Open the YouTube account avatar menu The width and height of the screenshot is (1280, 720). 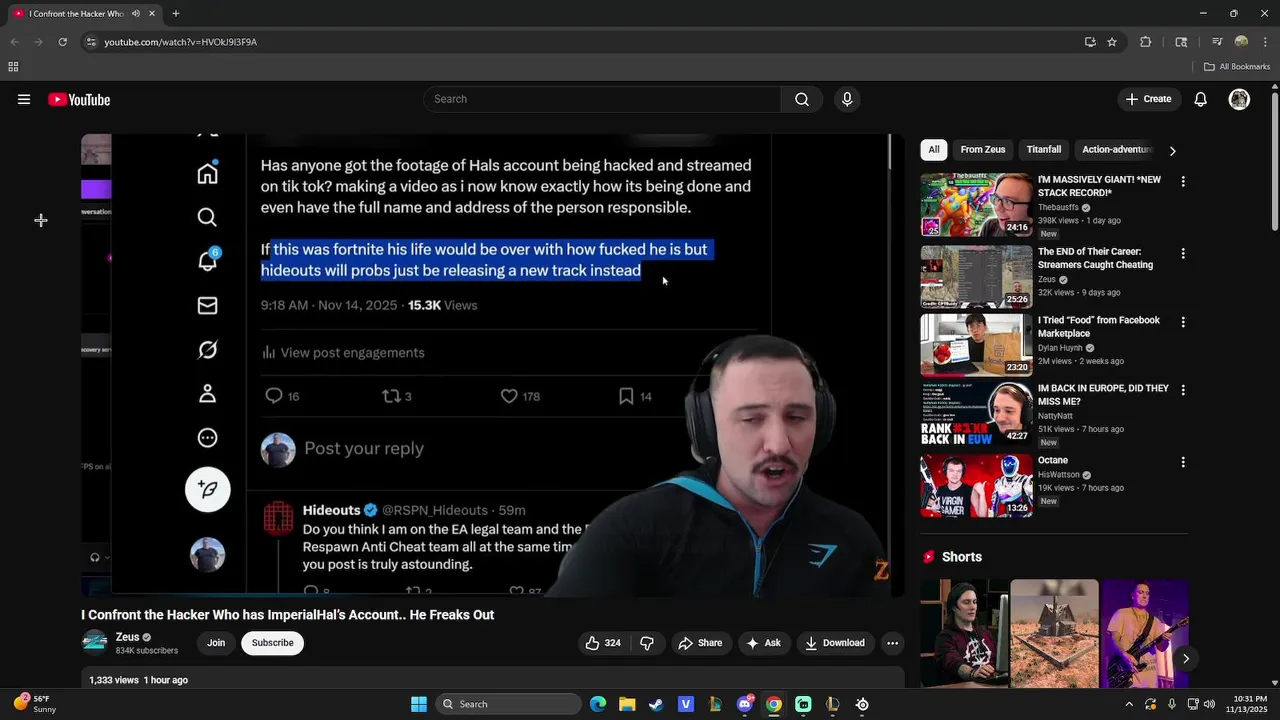[1239, 99]
